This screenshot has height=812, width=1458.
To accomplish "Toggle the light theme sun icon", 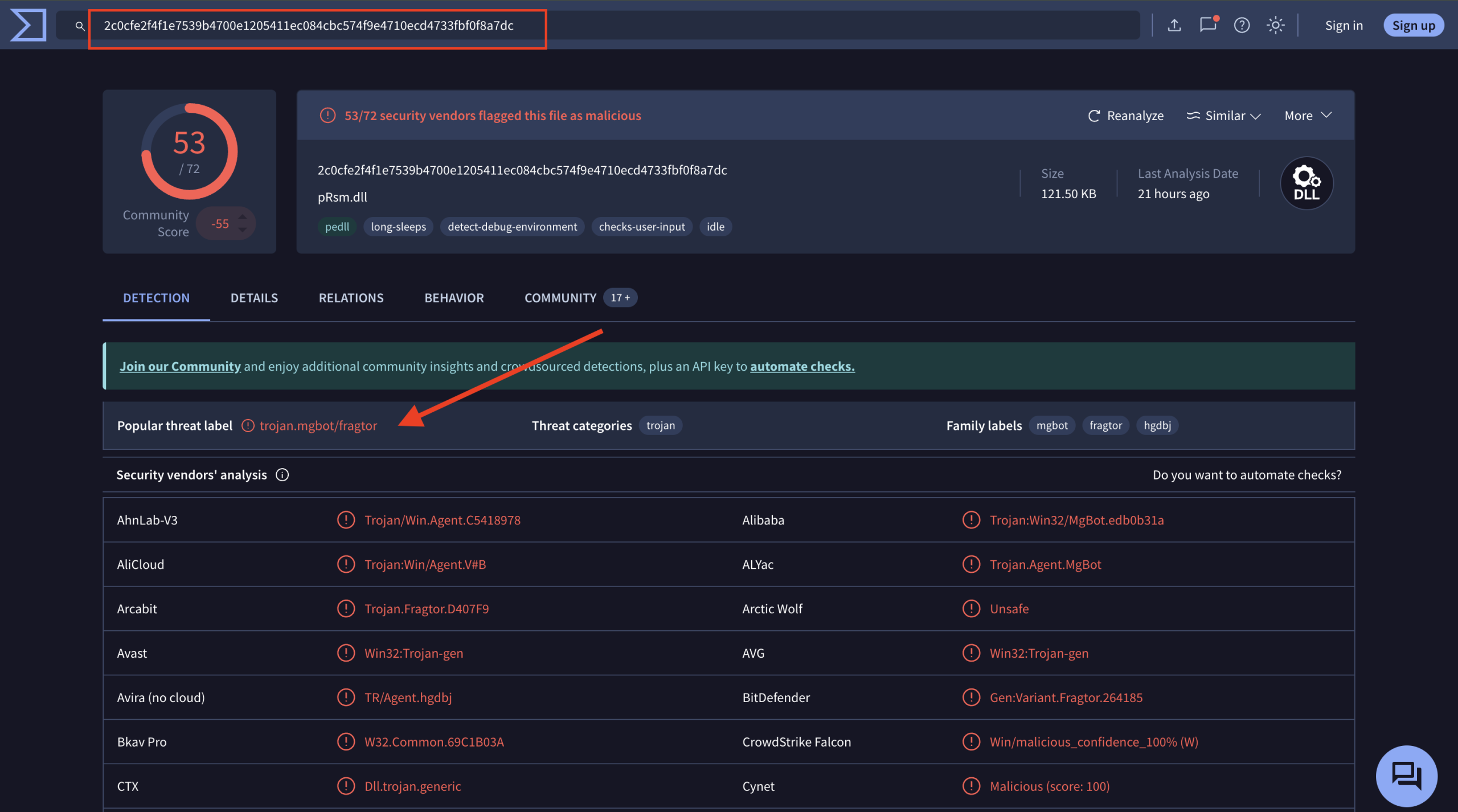I will coord(1275,25).
